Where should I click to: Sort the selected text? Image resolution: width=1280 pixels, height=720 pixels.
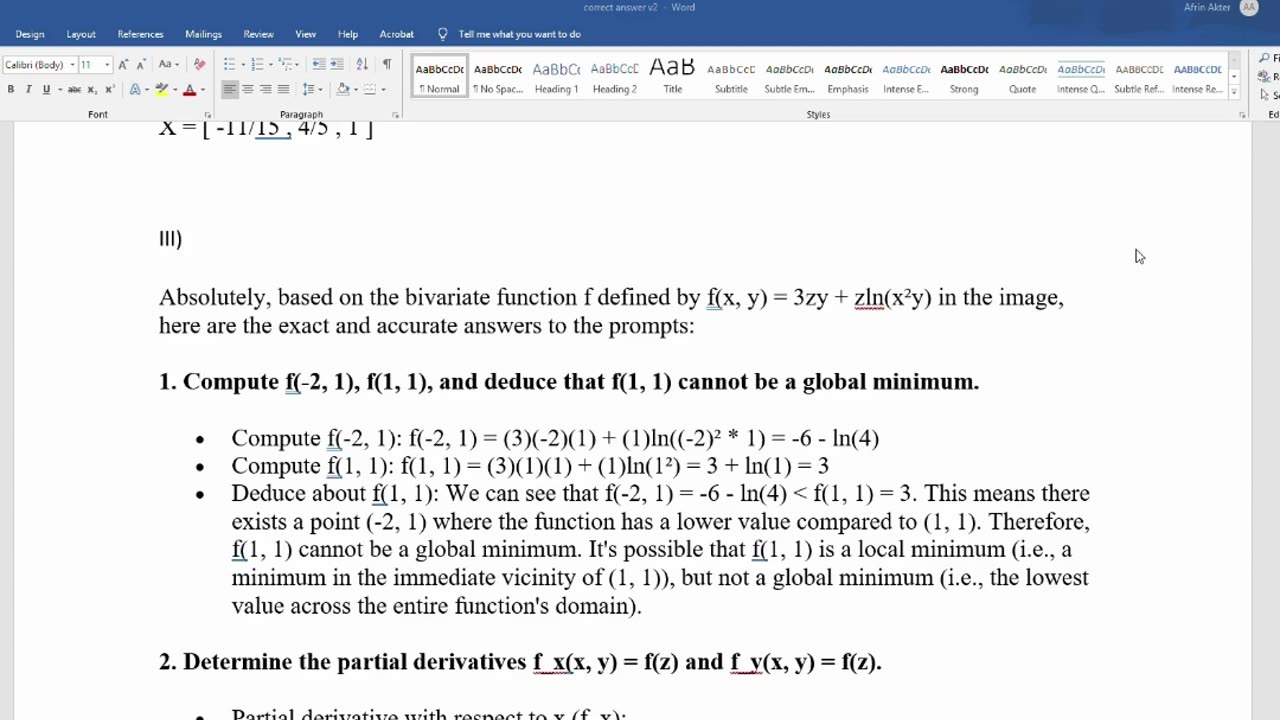[362, 65]
